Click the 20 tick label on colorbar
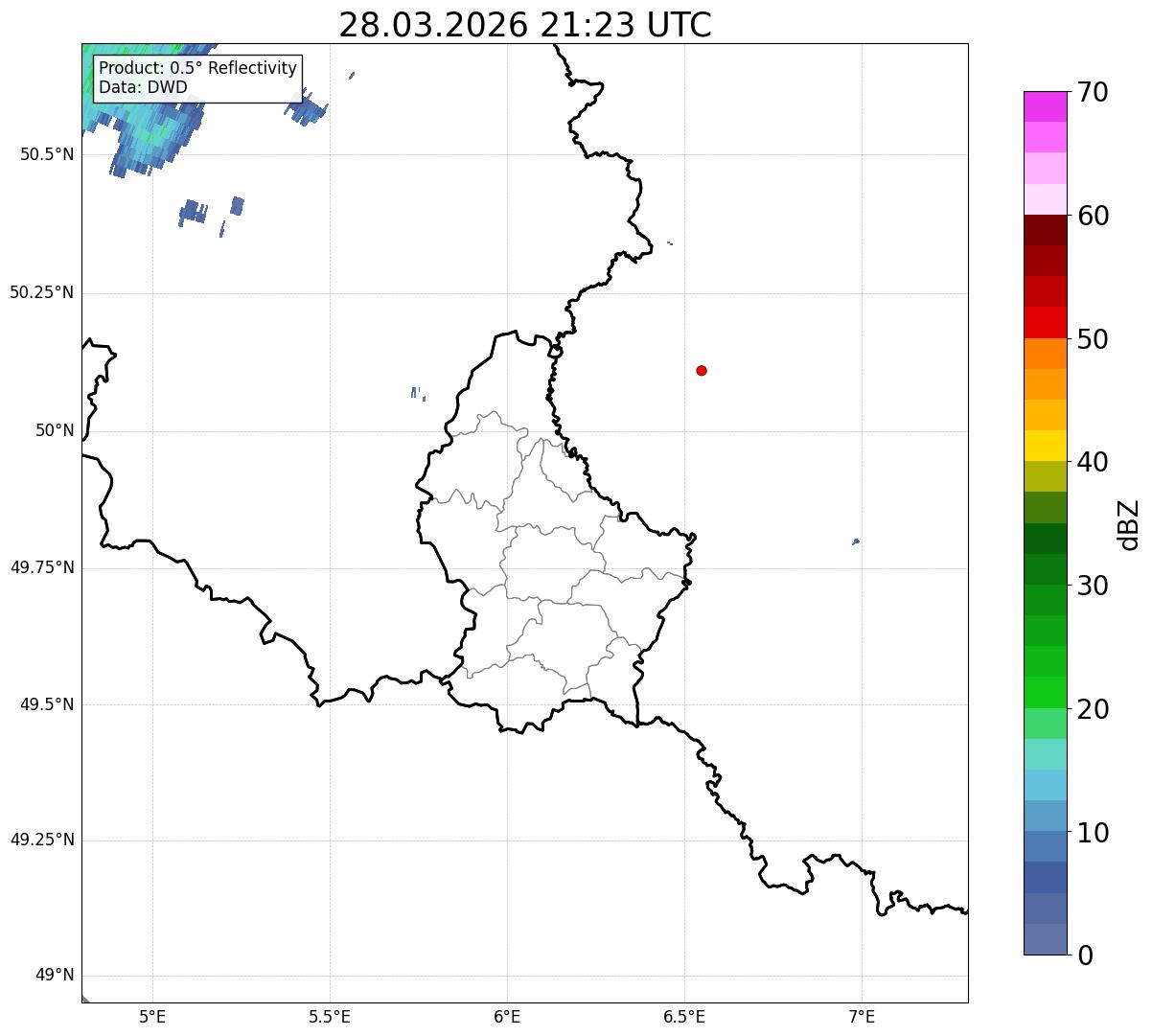1152x1036 pixels. (1093, 709)
